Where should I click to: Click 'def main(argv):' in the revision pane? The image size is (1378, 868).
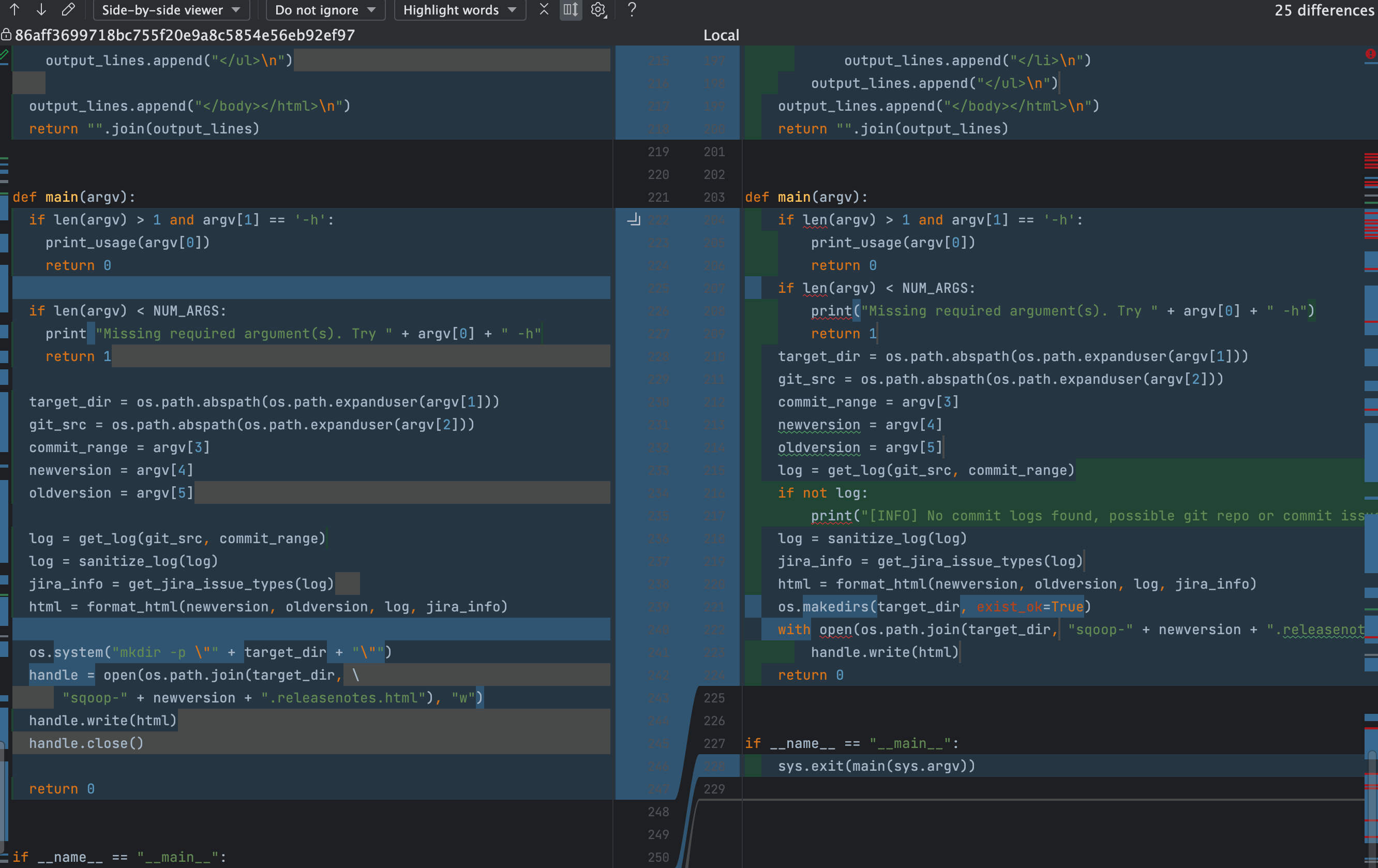coord(74,197)
